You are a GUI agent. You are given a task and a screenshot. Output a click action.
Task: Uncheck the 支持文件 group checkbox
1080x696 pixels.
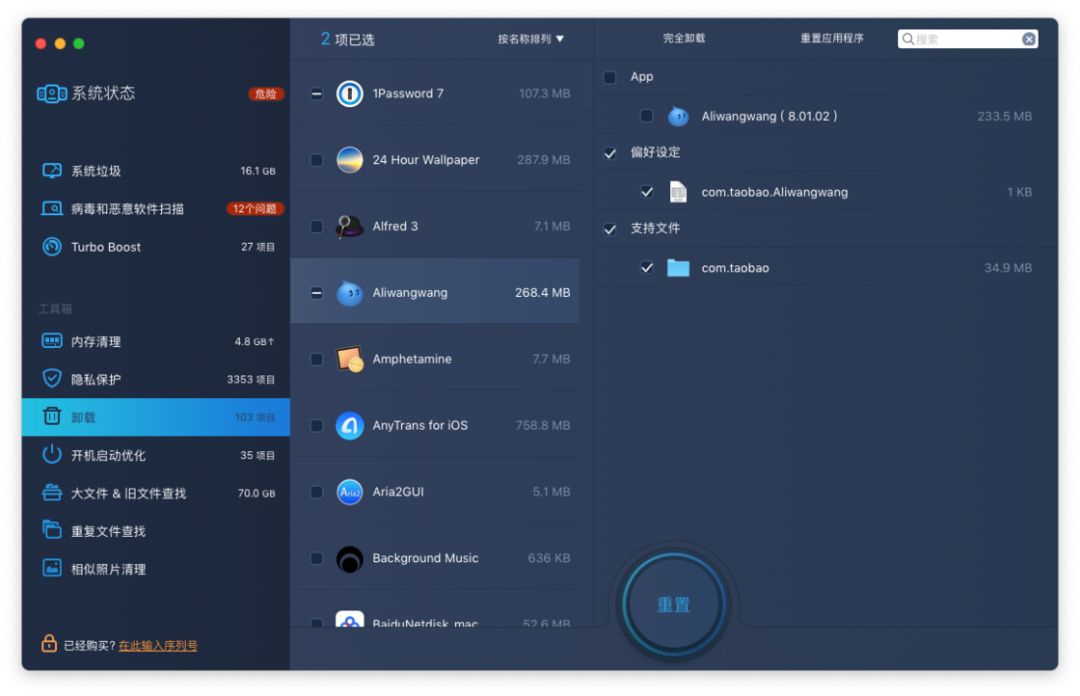click(610, 229)
